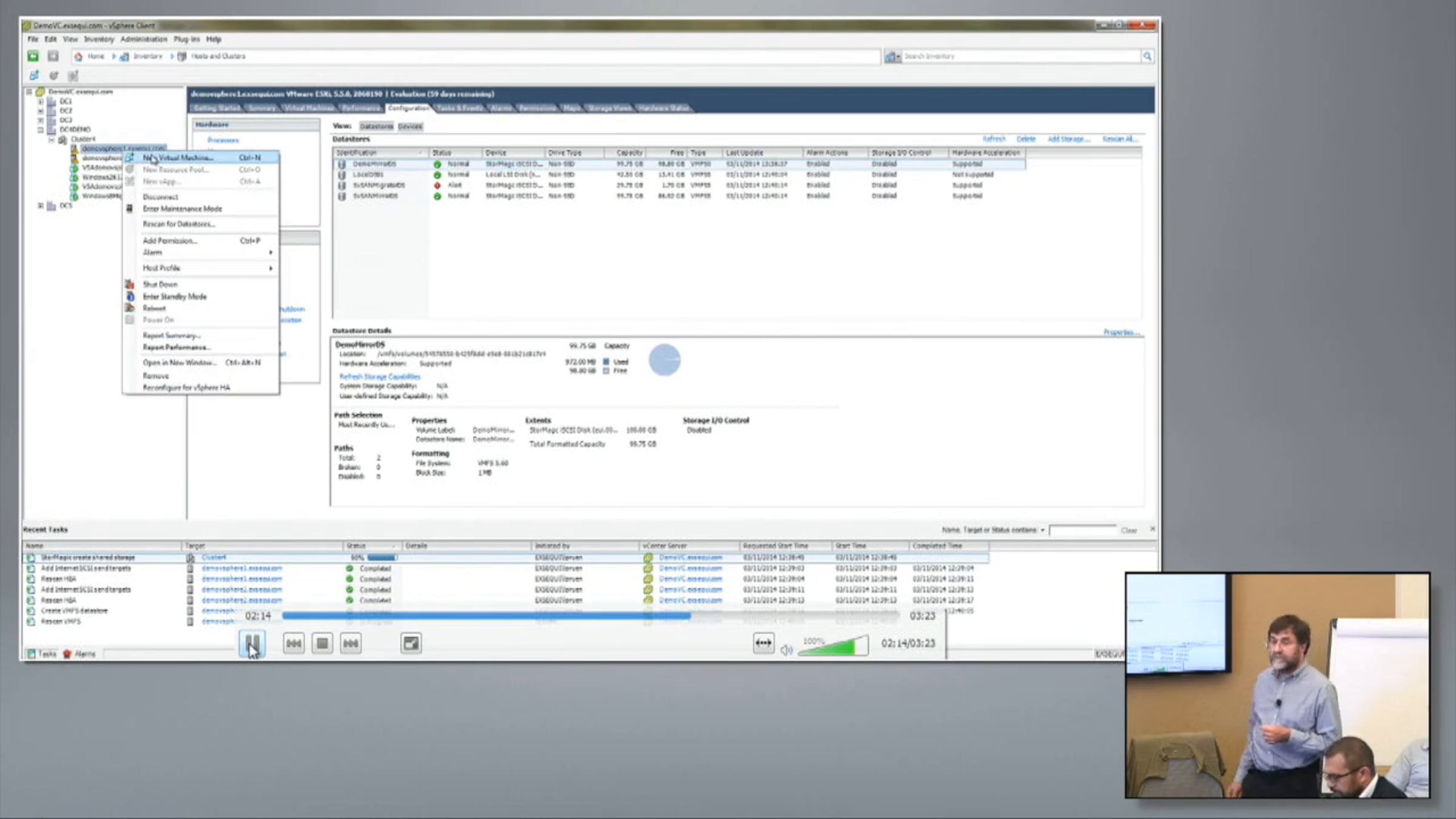Click Refresh Storage Capabilities link
1456x819 pixels.
(380, 377)
